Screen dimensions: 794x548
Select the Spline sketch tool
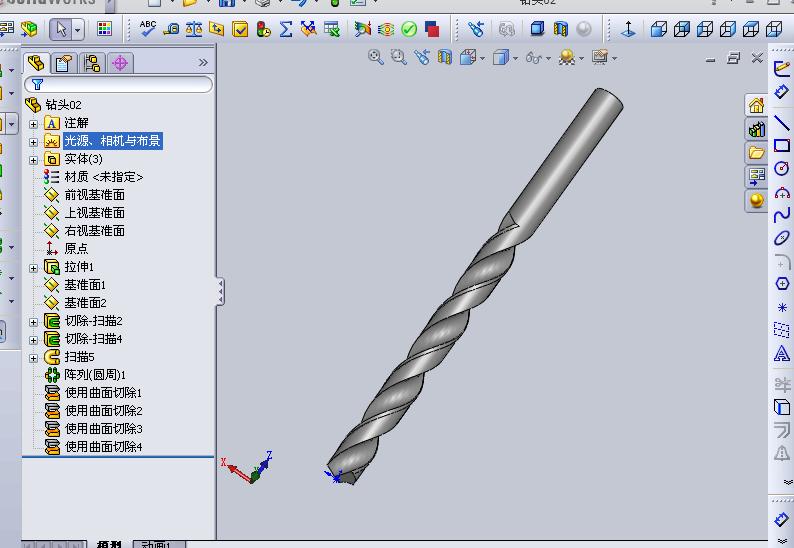coord(782,215)
